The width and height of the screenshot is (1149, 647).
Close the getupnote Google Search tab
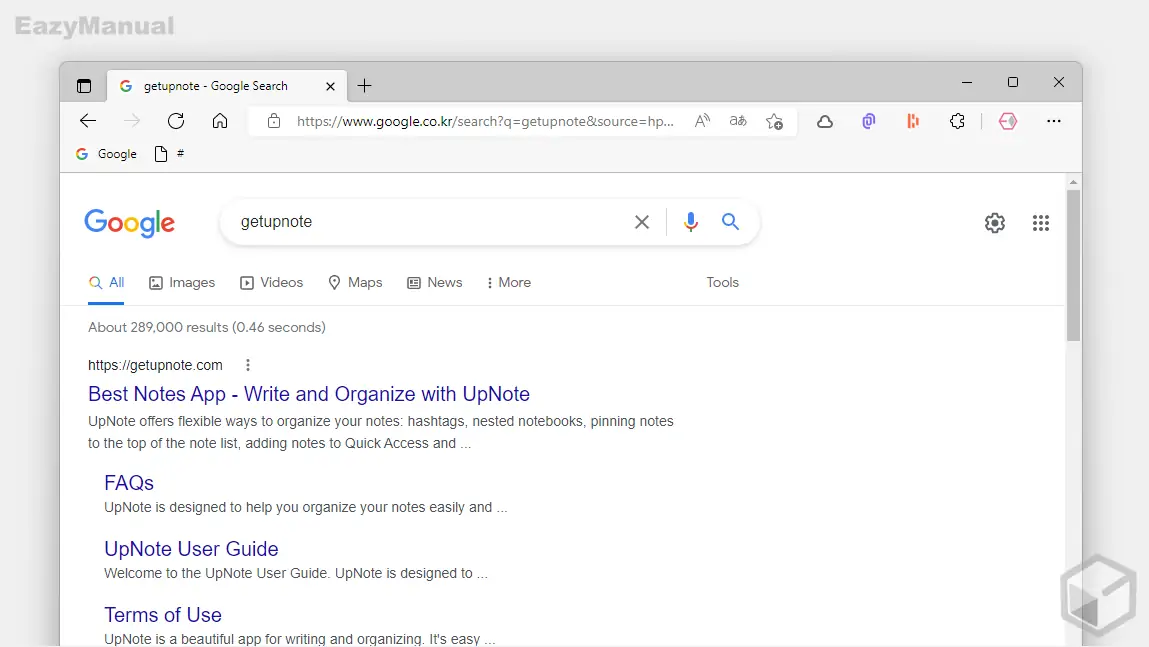click(330, 86)
